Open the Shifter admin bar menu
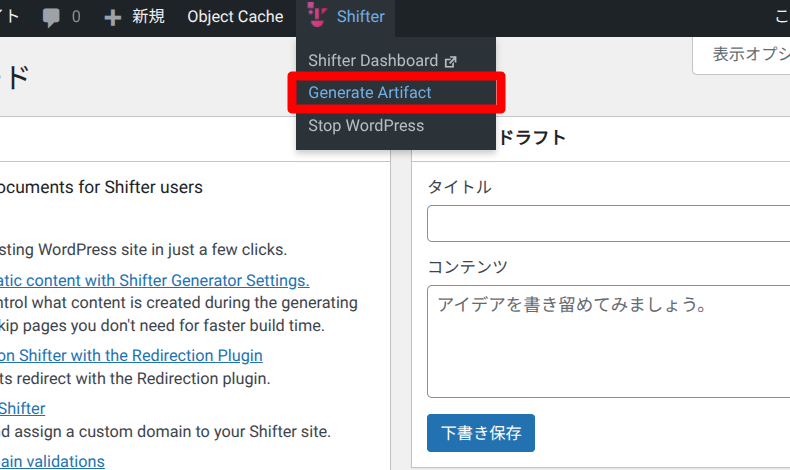The width and height of the screenshot is (790, 470). [346, 17]
